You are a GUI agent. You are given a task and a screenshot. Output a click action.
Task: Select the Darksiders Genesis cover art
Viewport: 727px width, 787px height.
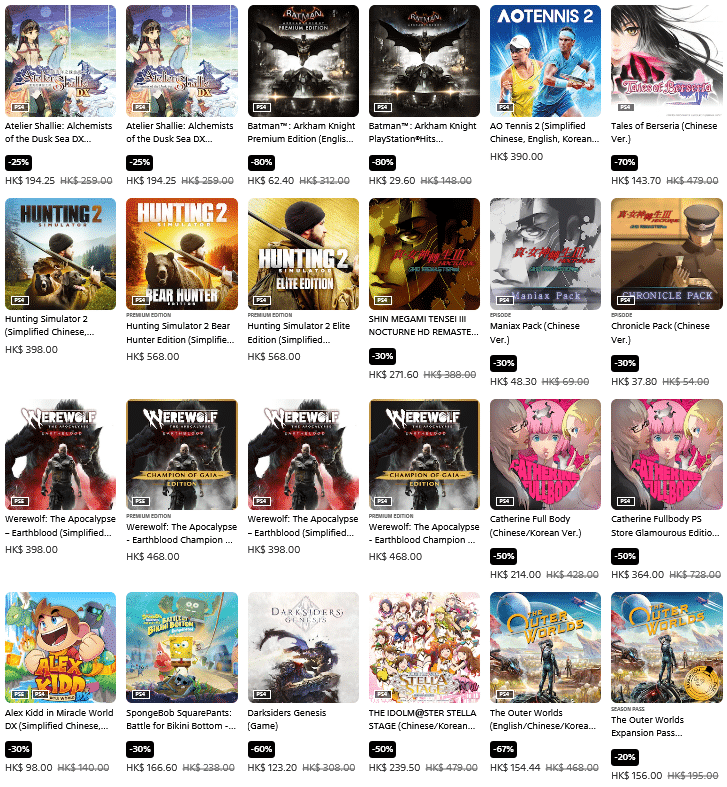[303, 647]
